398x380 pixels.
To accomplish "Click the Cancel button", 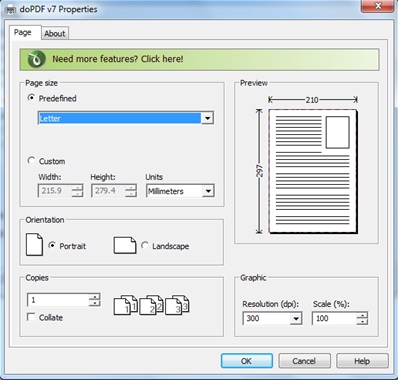I will pyautogui.click(x=304, y=361).
